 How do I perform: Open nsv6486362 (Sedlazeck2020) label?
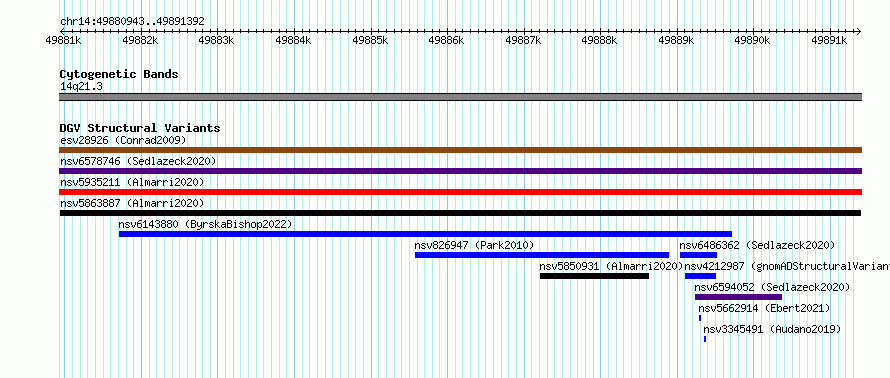coord(757,245)
